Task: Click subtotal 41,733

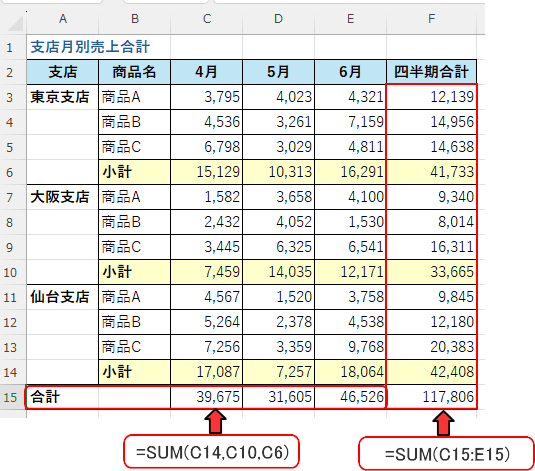Action: coord(432,172)
